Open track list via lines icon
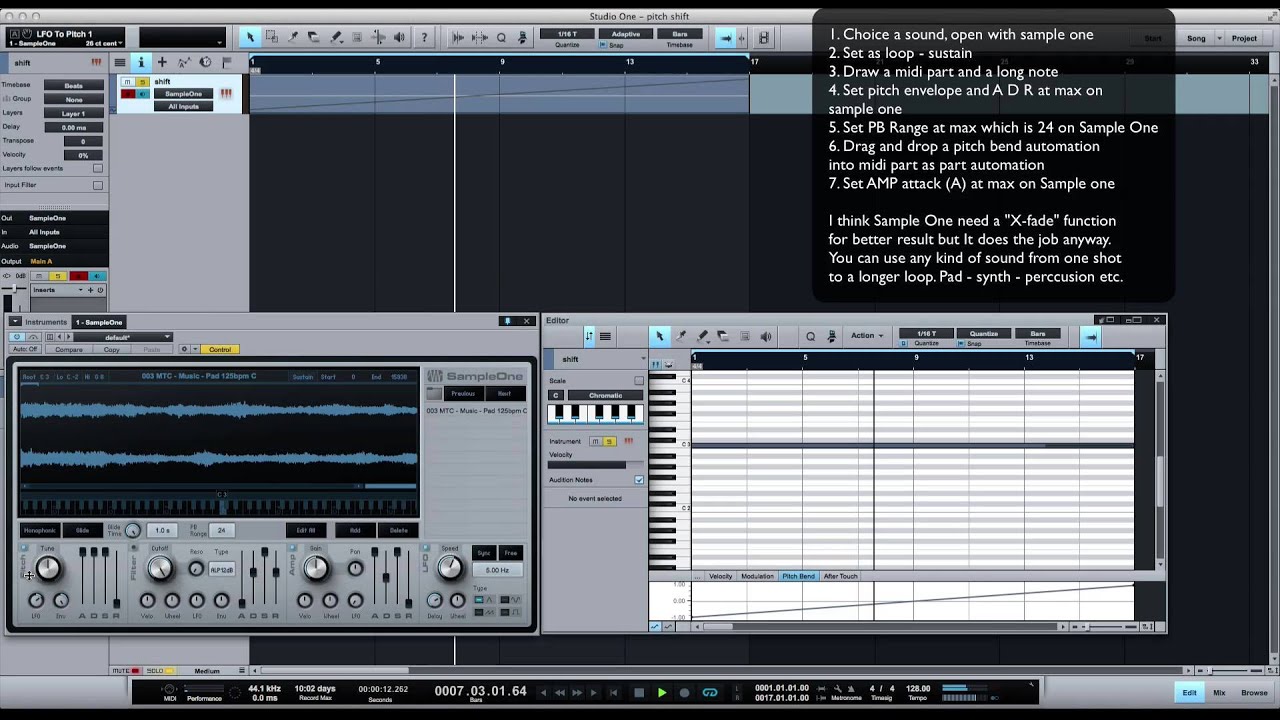 coord(120,62)
